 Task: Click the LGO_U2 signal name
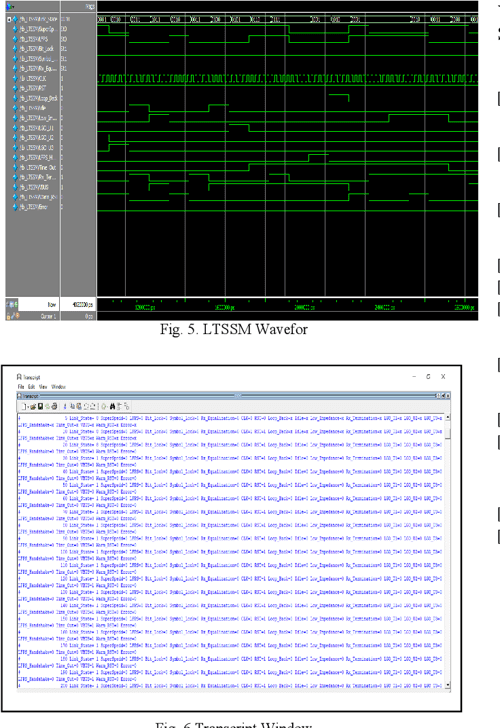click(x=37, y=138)
